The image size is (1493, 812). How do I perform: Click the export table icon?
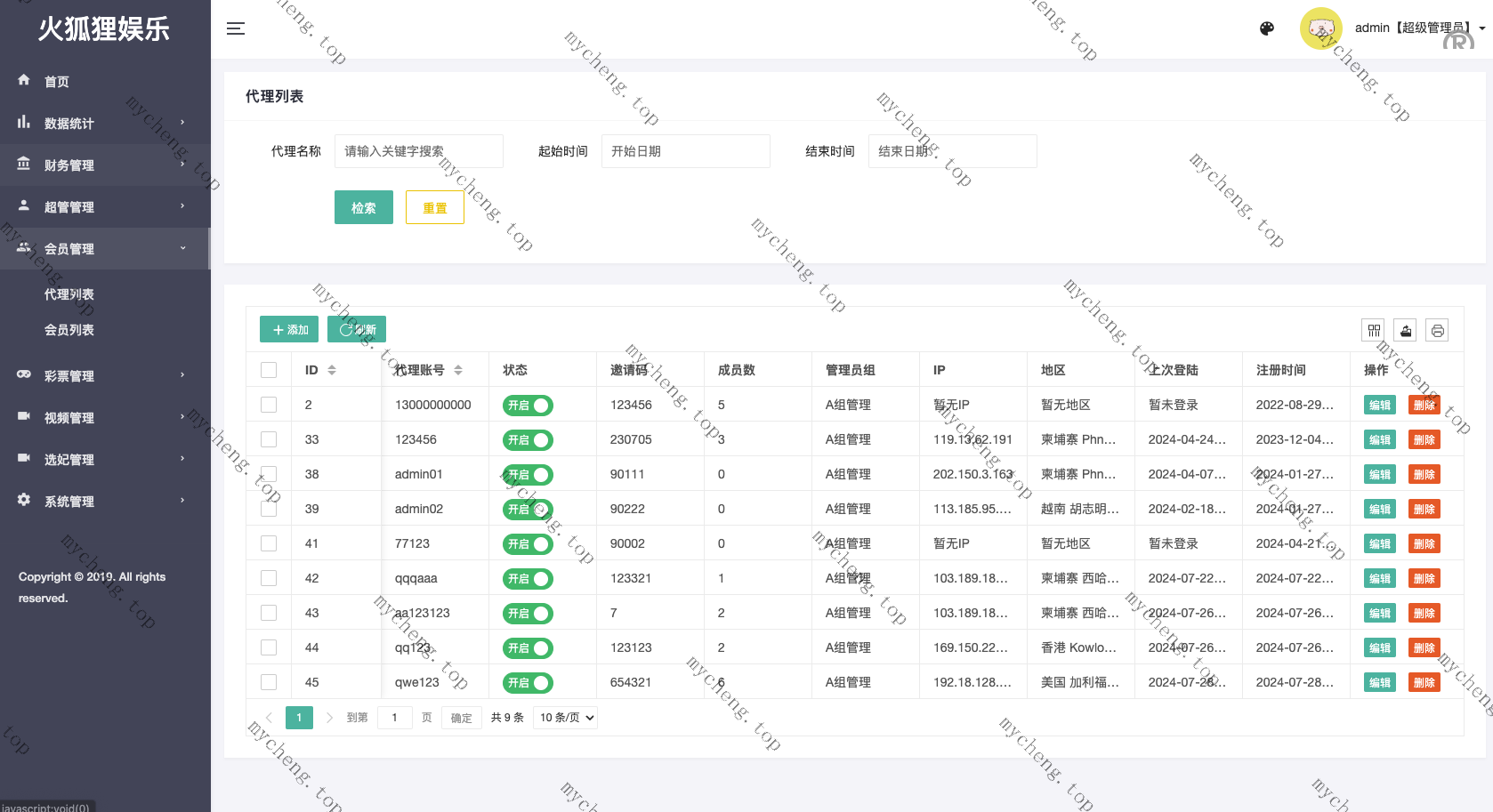pos(1406,331)
